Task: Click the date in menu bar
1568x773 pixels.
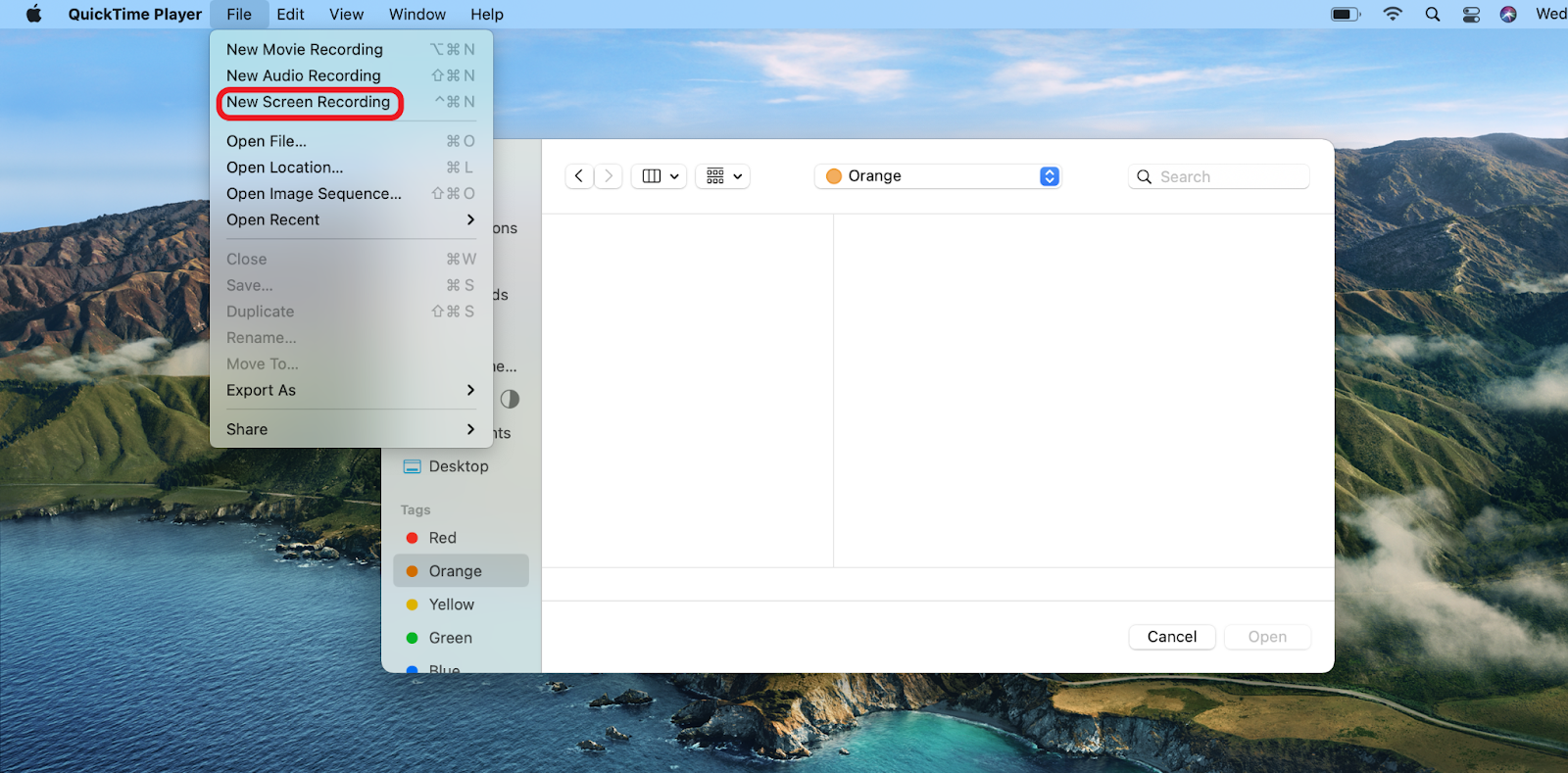Action: pyautogui.click(x=1551, y=14)
